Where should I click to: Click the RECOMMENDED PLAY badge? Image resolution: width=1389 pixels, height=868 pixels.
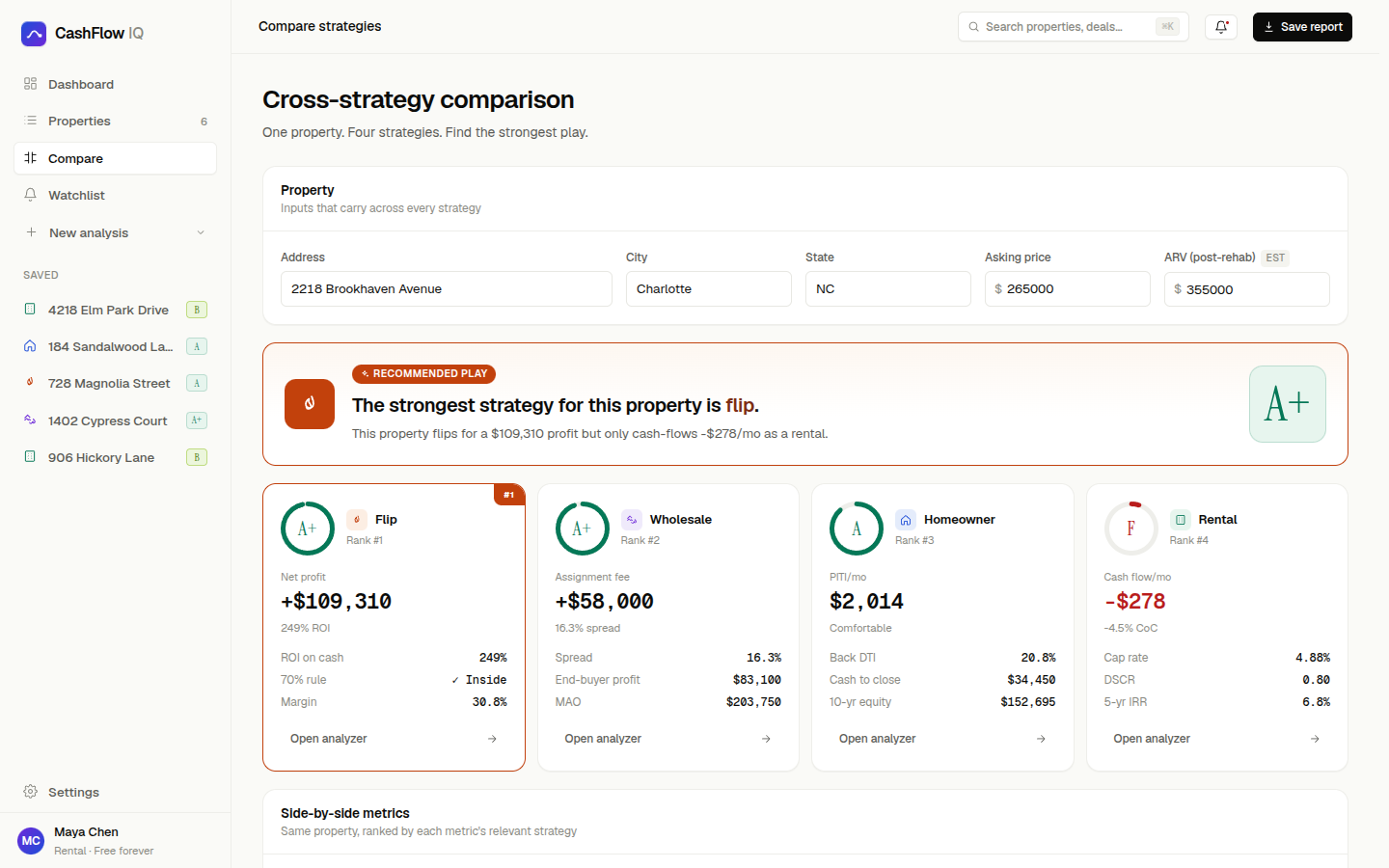pos(424,374)
